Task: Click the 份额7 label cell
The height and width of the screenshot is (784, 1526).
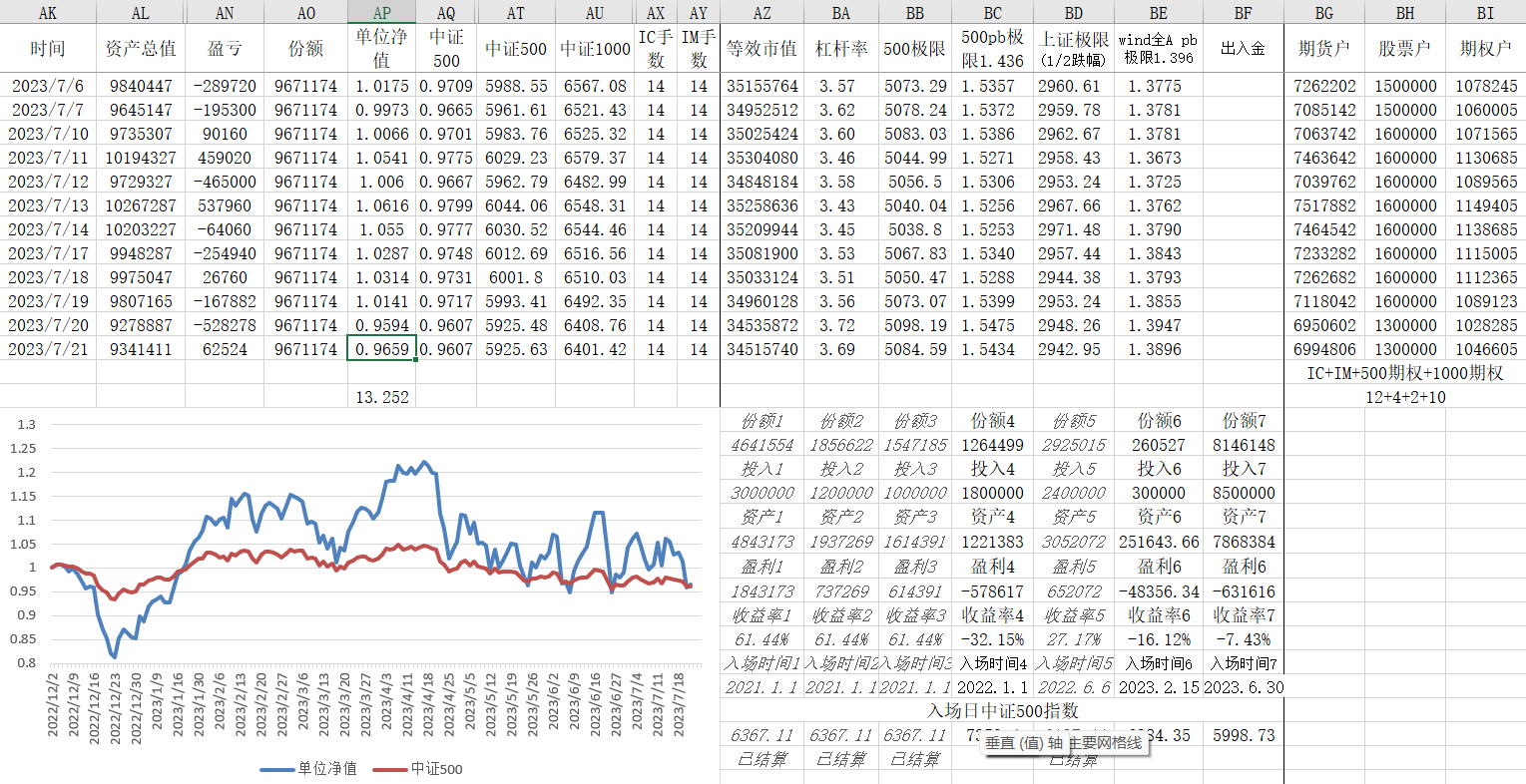Action: (x=1244, y=421)
